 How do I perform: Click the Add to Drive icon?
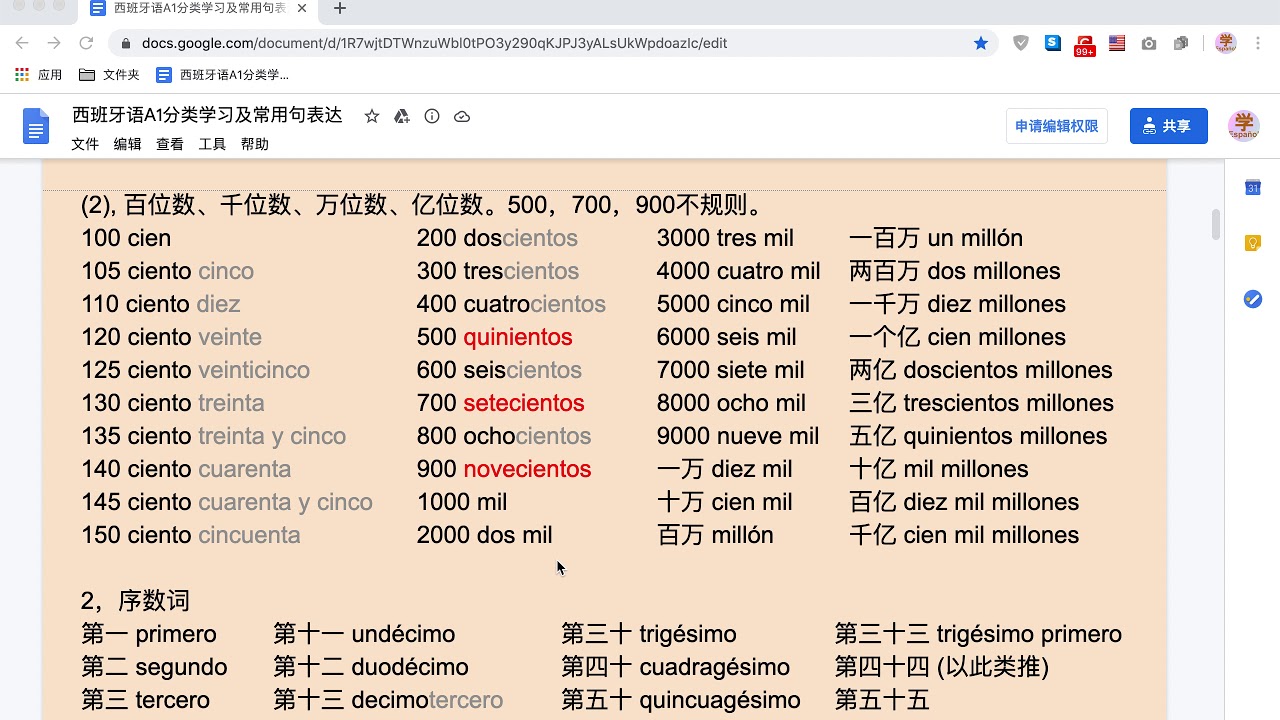coord(402,116)
